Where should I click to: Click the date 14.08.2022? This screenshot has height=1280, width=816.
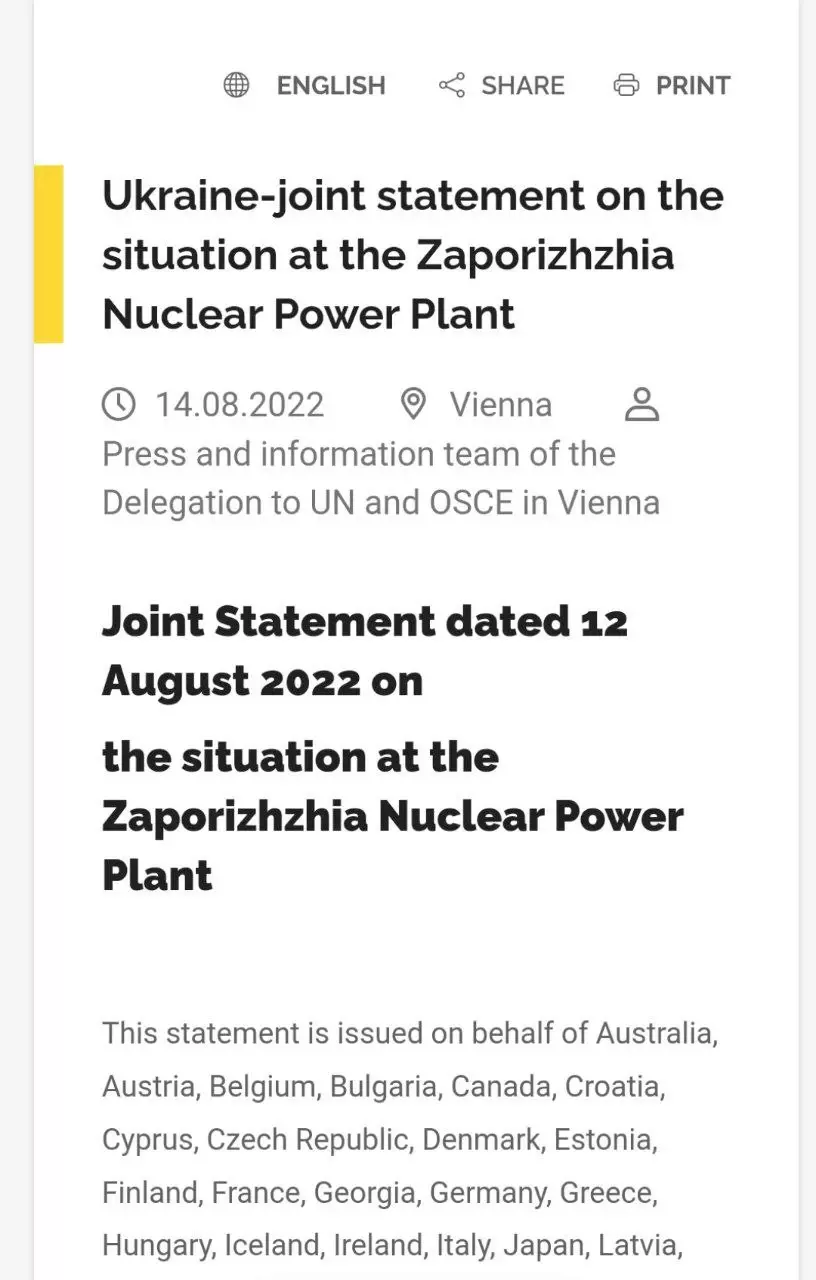coord(240,405)
